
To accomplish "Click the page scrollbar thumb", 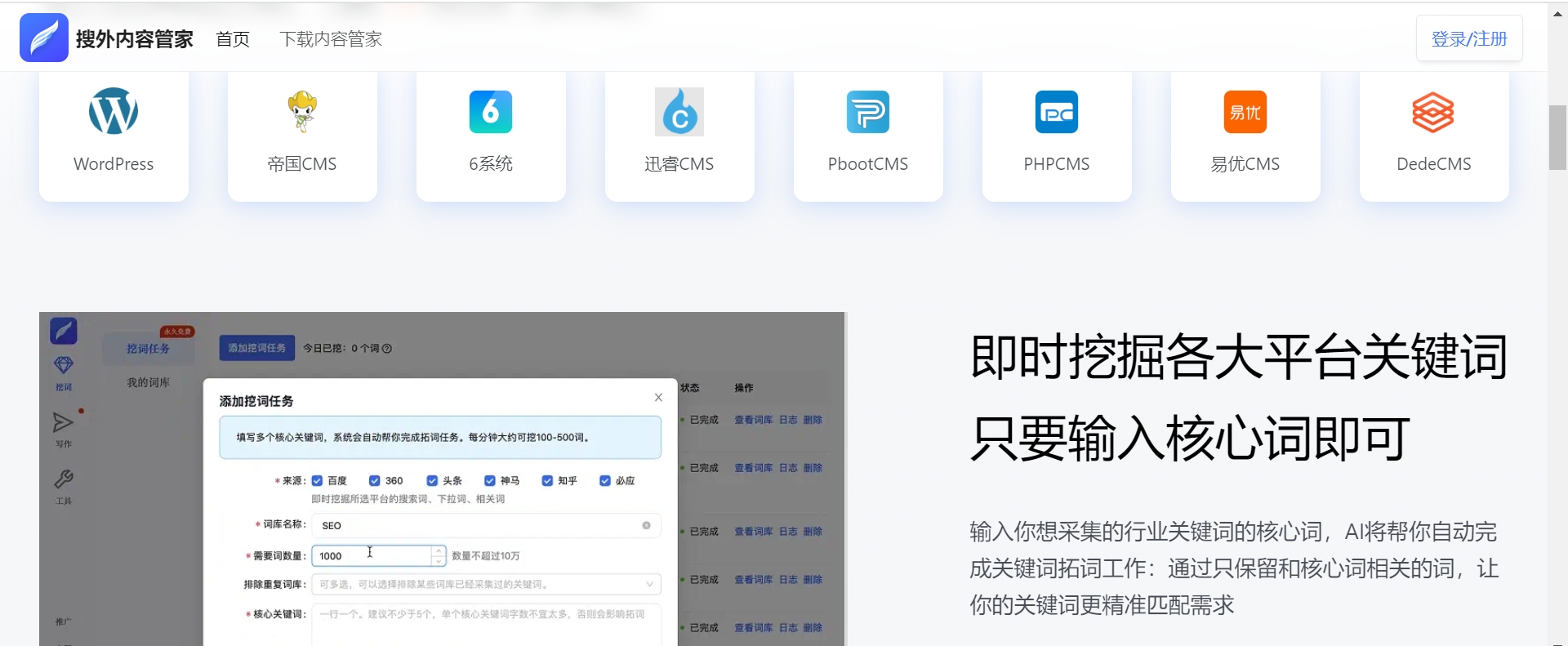I will click(1557, 137).
